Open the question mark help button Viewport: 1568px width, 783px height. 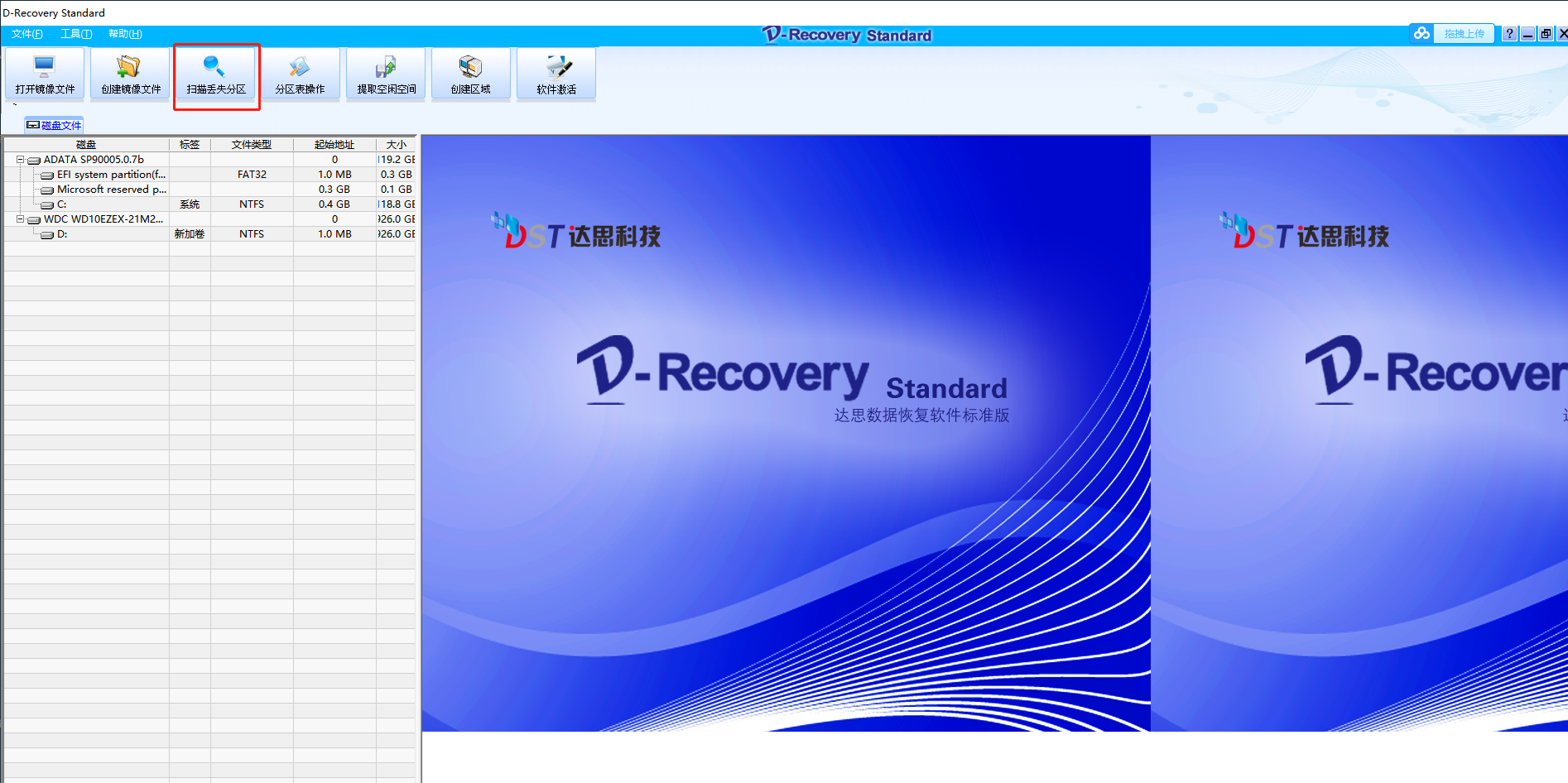[1510, 33]
